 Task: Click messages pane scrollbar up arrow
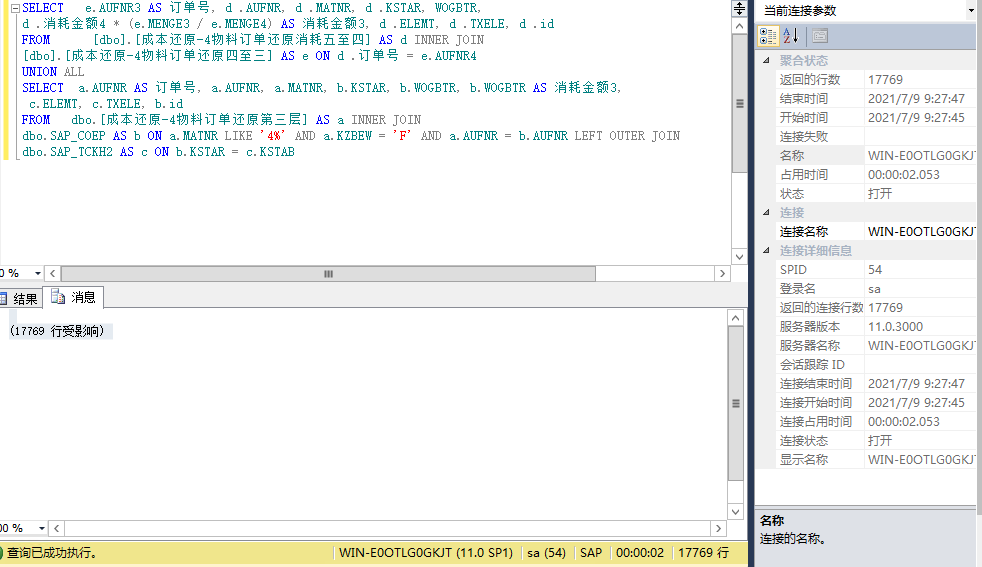pos(736,318)
